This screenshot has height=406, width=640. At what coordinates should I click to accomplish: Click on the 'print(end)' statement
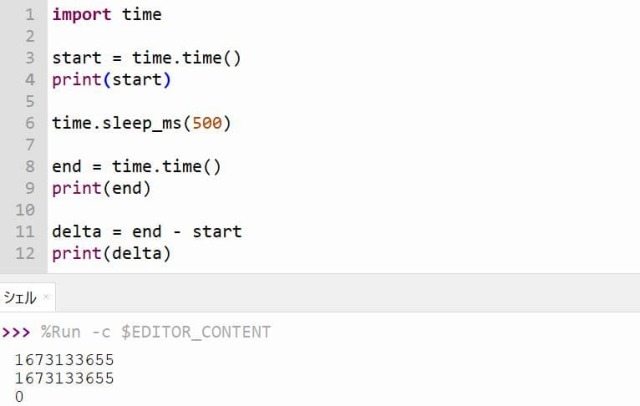pyautogui.click(x=102, y=188)
